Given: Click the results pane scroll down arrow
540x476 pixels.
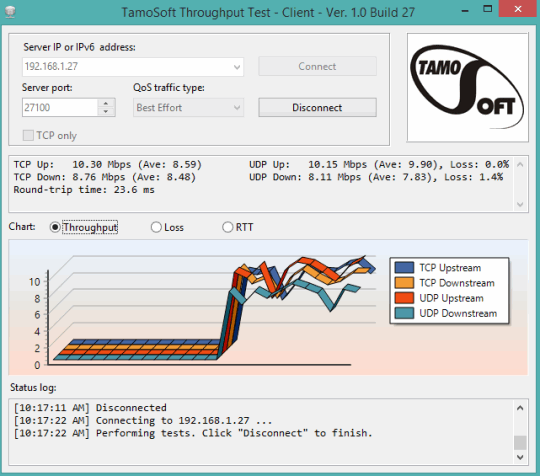Looking at the screenshot, I should pos(520,205).
